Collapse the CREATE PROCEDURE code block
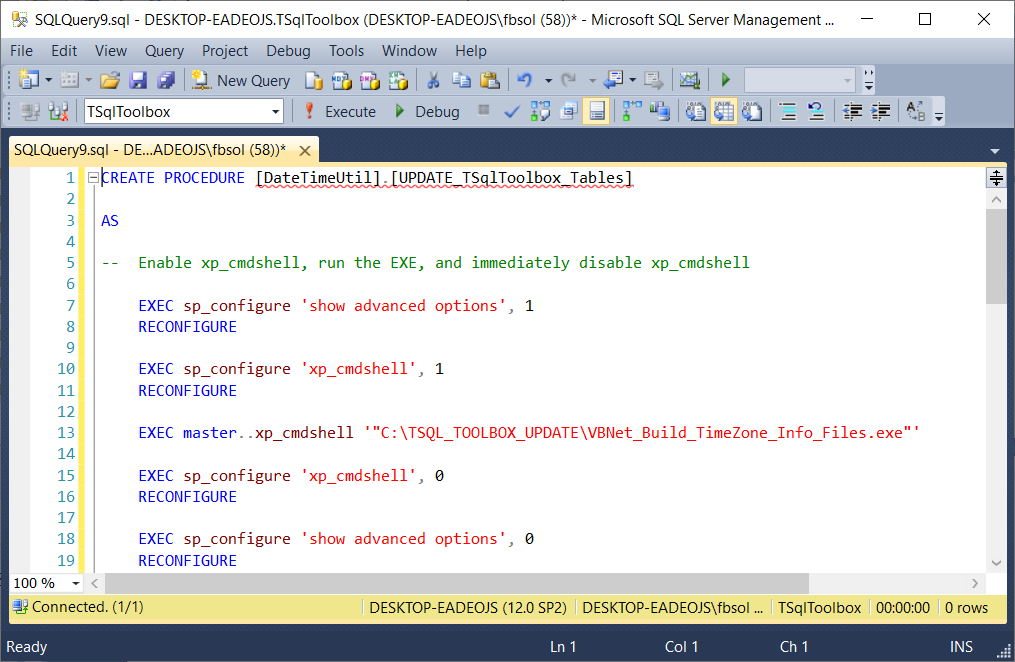This screenshot has height=662, width=1015. [93, 178]
